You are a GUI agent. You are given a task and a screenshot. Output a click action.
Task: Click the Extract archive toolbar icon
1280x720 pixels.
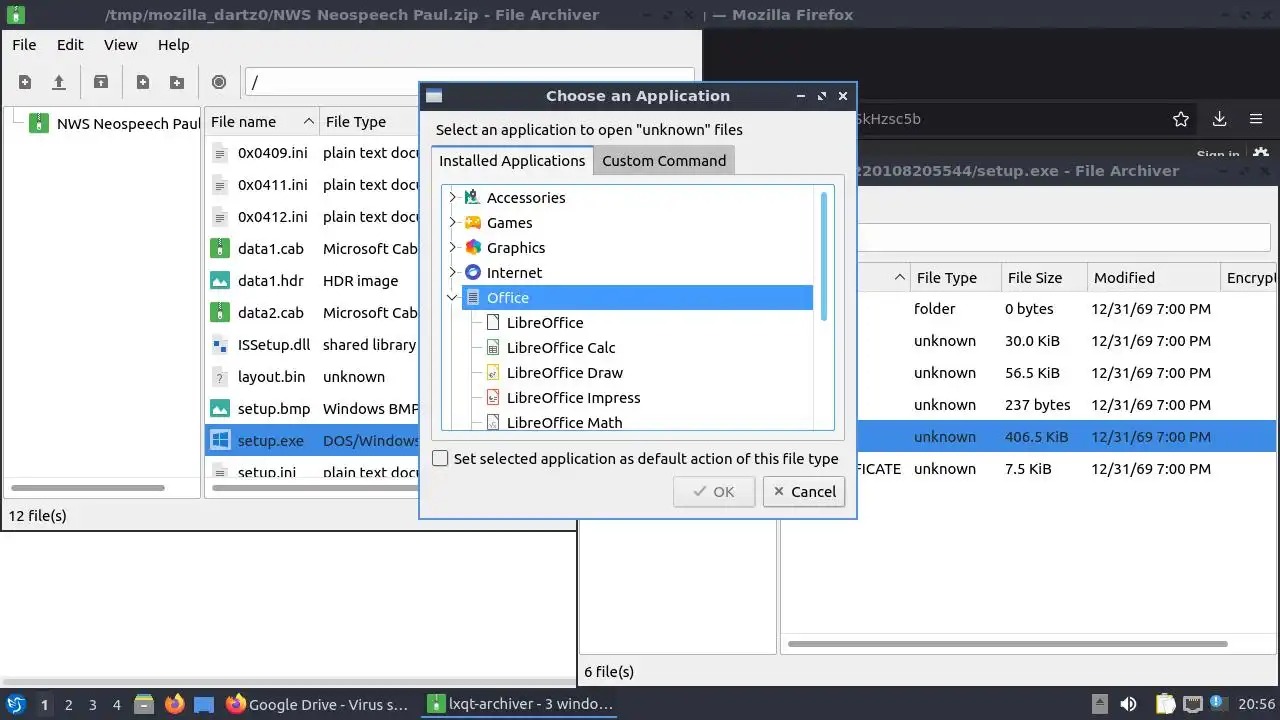point(101,82)
